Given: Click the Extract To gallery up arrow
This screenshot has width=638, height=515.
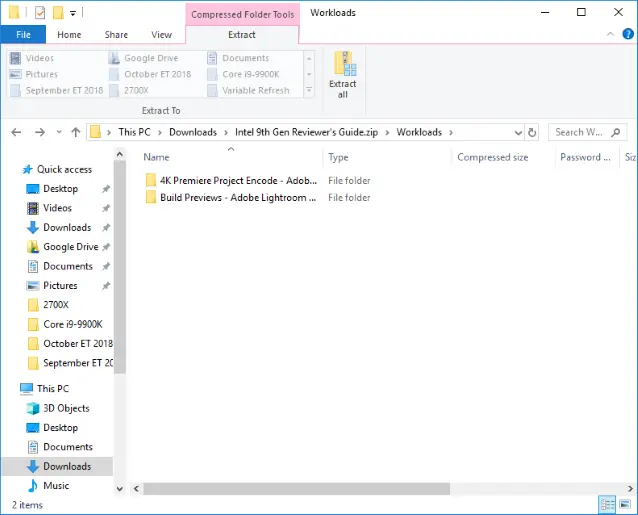Looking at the screenshot, I should 309,59.
